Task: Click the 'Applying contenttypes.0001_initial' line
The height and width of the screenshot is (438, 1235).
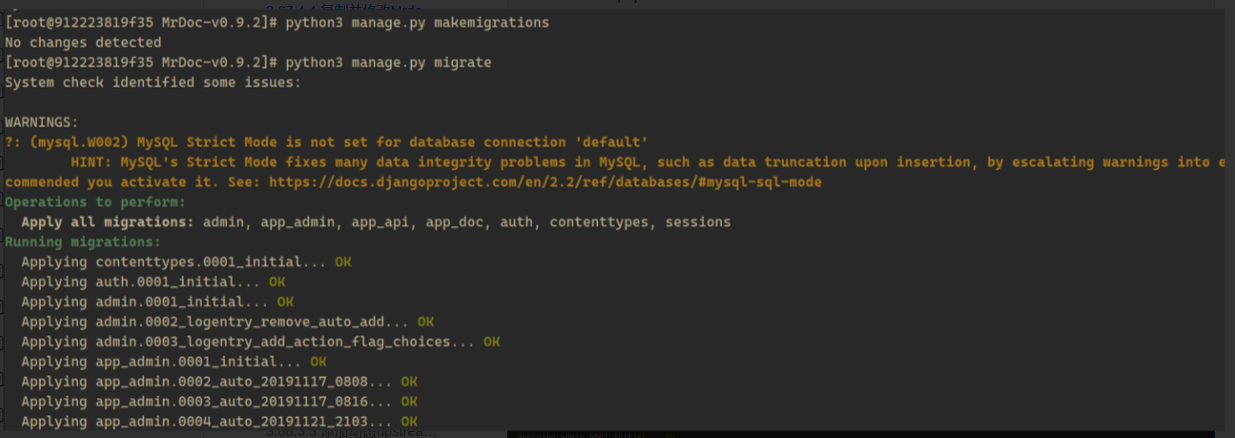Action: point(173,262)
